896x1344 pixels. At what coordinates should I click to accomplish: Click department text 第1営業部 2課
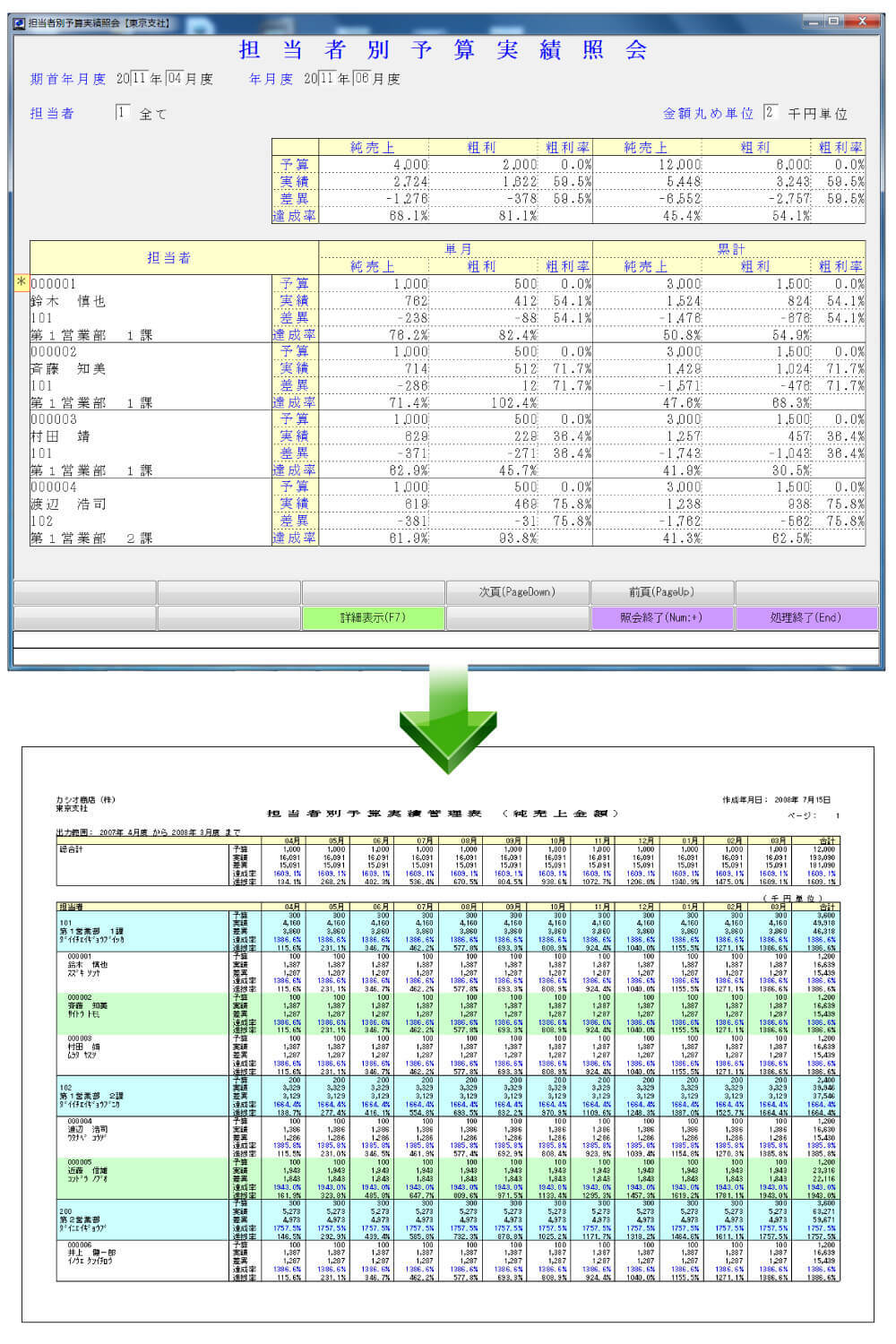91,538
